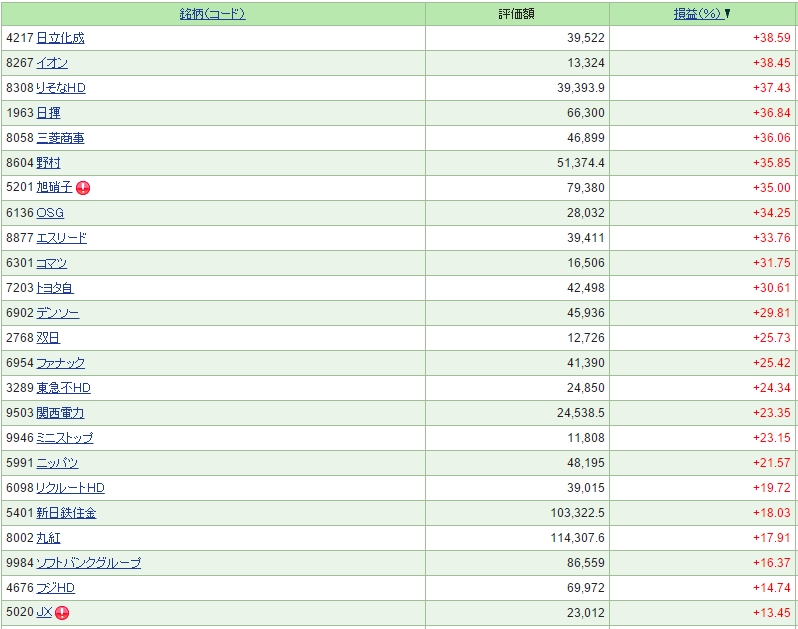Click the 評価額 column header cell
The image size is (798, 629).
517,14
